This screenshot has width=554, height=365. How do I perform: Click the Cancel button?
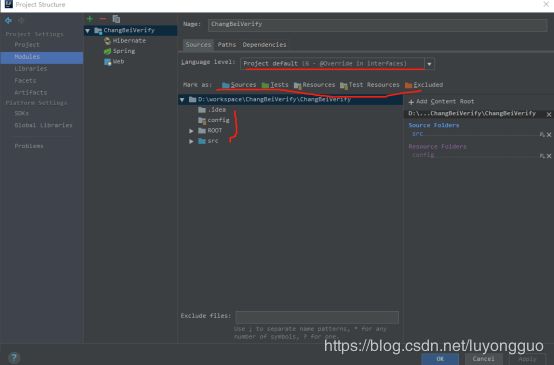pyautogui.click(x=483, y=359)
